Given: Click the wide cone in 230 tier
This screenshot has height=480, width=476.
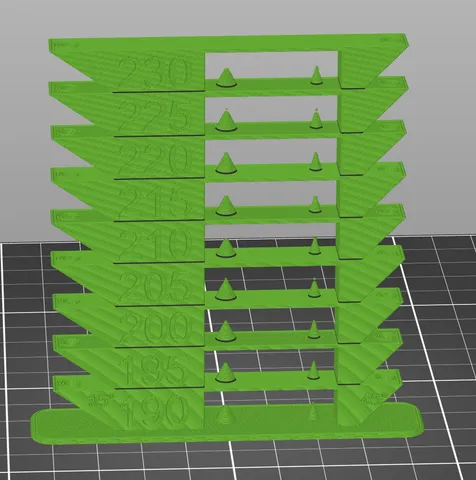Looking at the screenshot, I should pyautogui.click(x=227, y=78).
